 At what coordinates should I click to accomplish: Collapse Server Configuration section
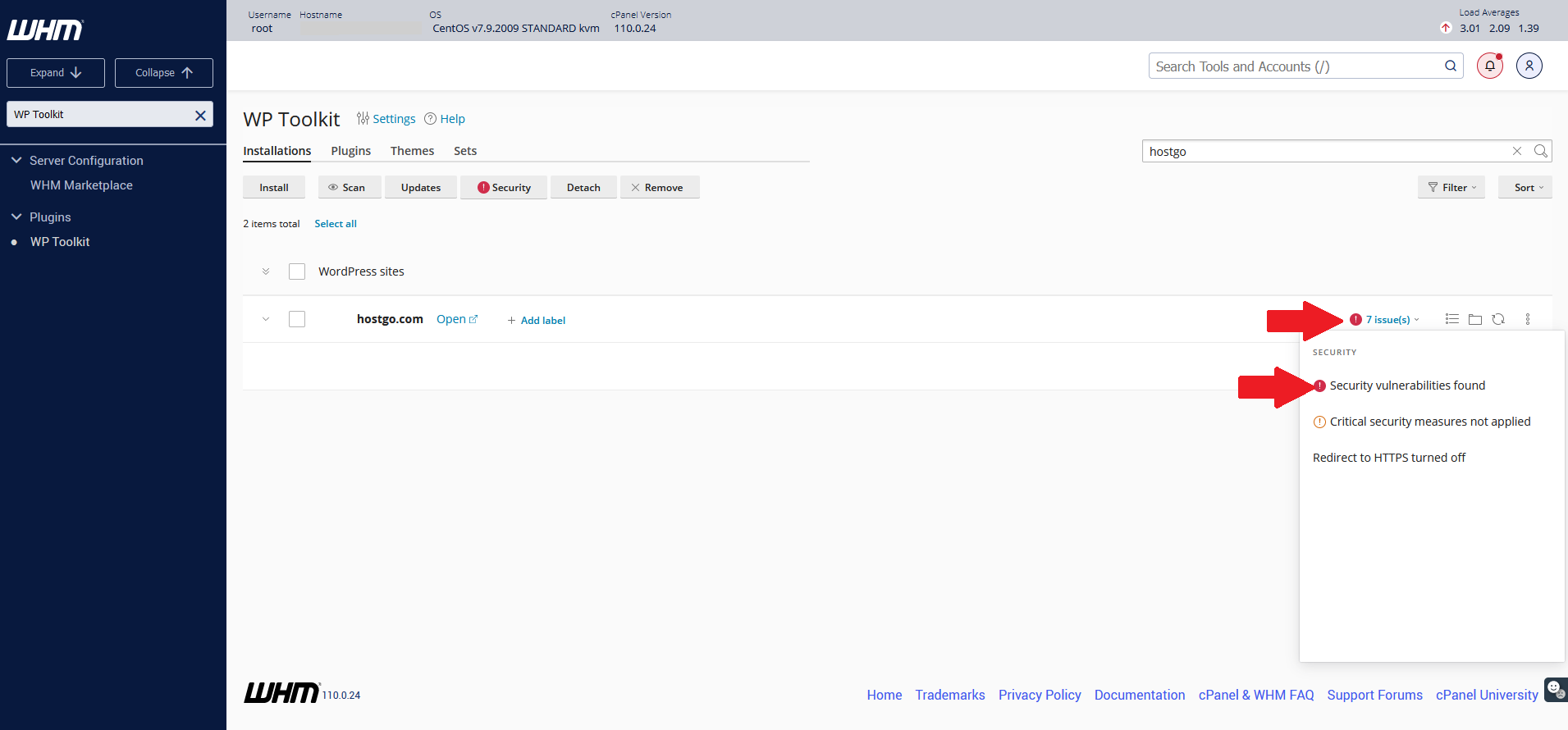(x=16, y=161)
